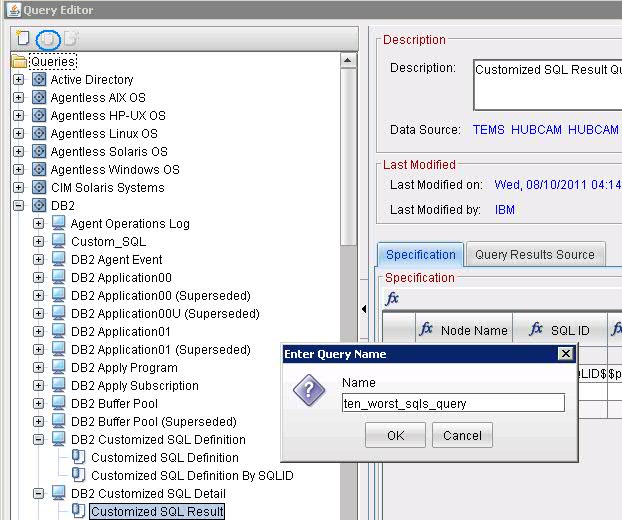Expand the Agentless AIX OS node

click(18, 97)
